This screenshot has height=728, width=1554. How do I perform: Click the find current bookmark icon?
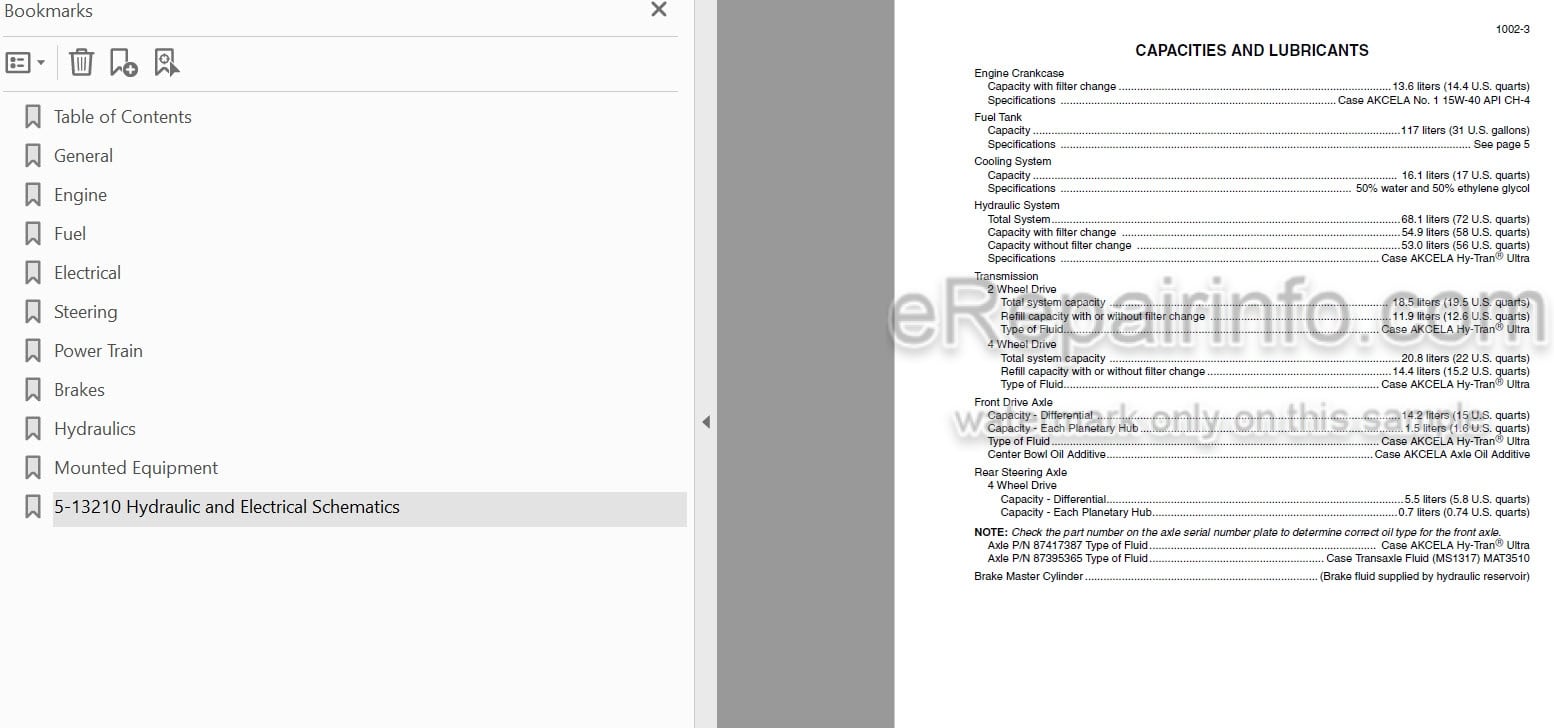point(167,63)
